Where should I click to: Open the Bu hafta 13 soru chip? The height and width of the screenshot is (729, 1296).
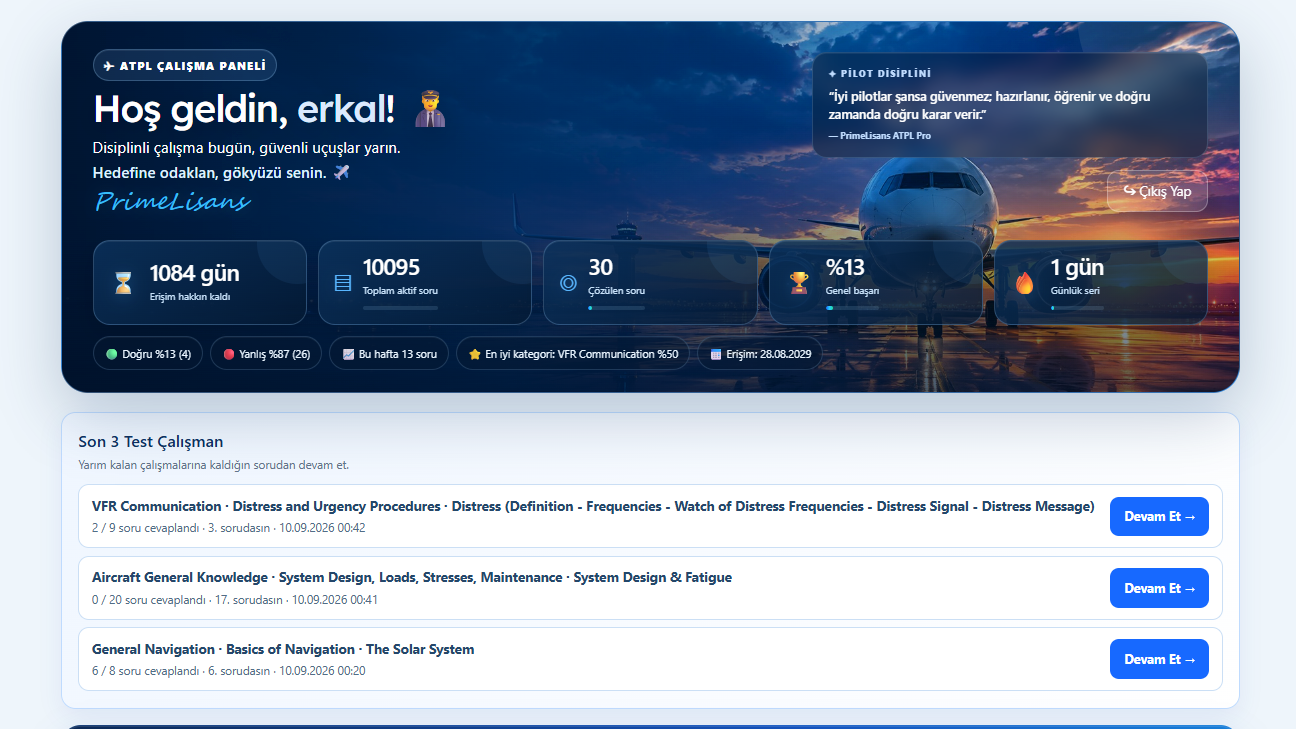389,354
